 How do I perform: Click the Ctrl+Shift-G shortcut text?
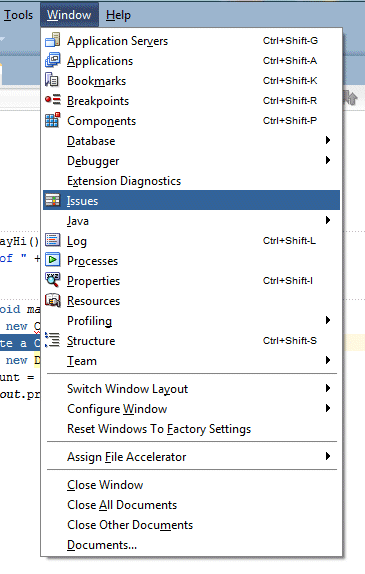click(x=290, y=40)
